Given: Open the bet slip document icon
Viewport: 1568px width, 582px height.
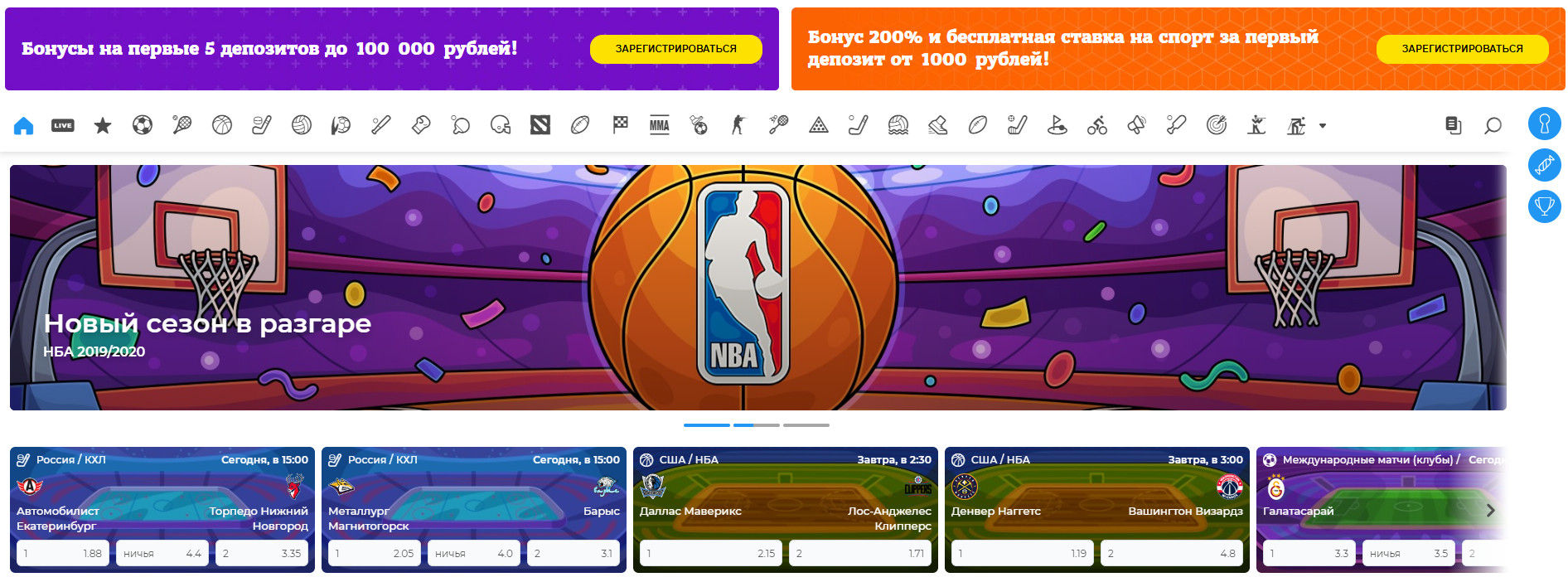Looking at the screenshot, I should (x=1453, y=125).
